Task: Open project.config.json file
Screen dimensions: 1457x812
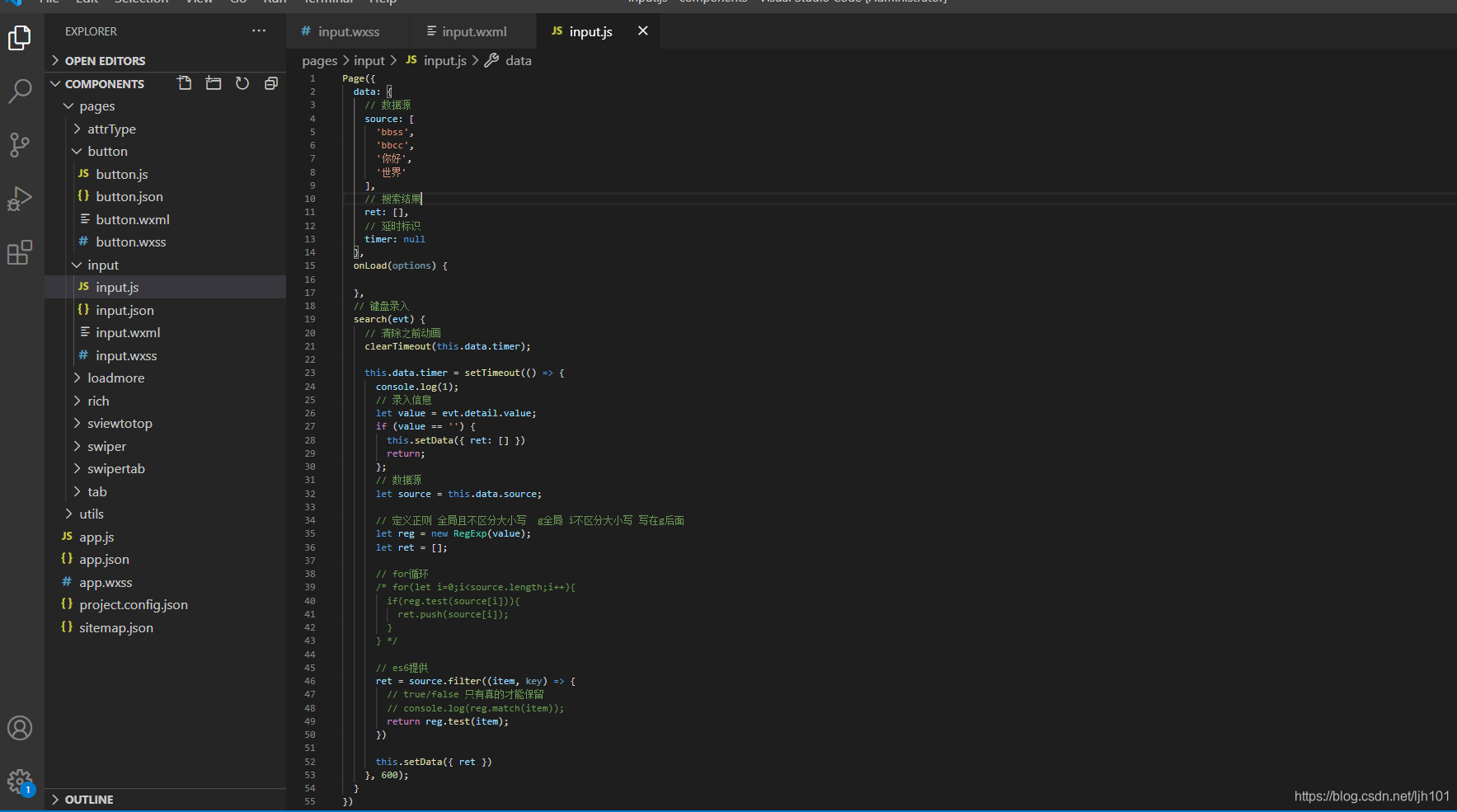Action: coord(165,604)
